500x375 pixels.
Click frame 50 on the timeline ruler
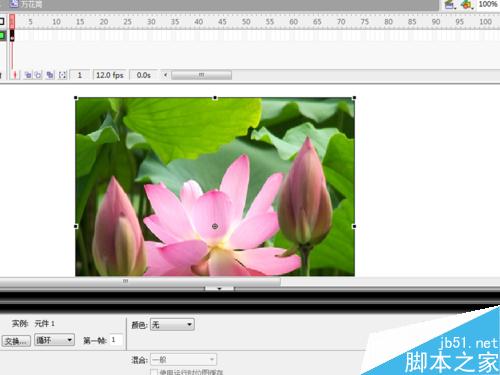pyautogui.click(x=246, y=22)
